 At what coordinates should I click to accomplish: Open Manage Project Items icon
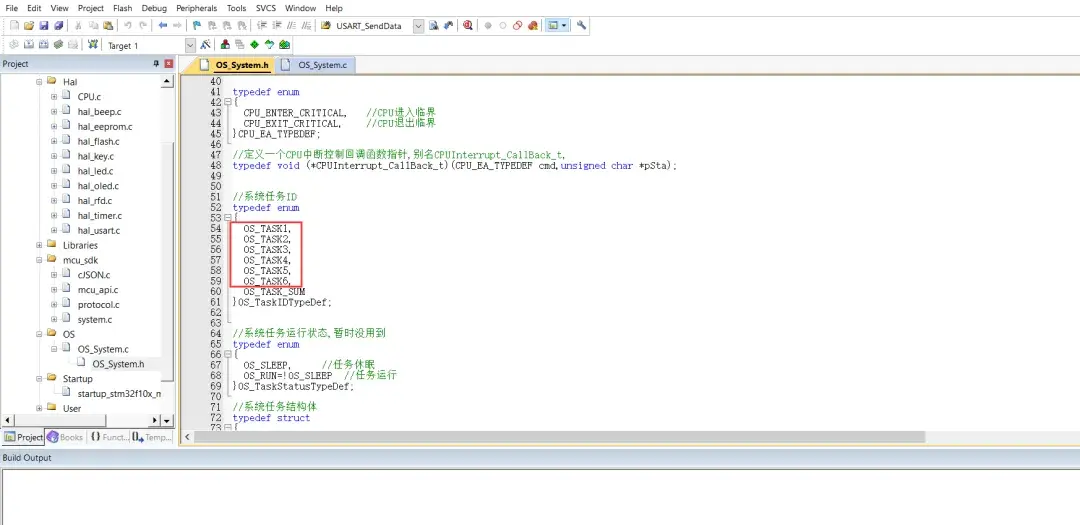tap(225, 45)
